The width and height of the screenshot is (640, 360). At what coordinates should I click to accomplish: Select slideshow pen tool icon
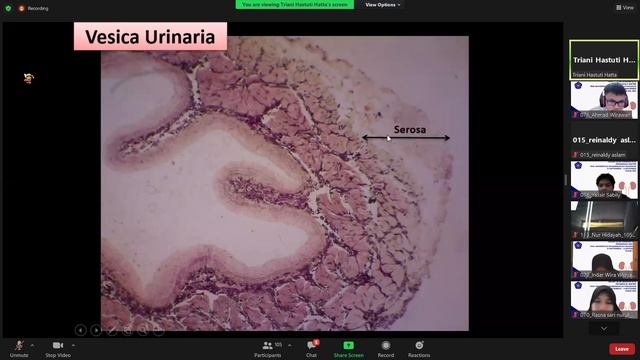coord(111,330)
